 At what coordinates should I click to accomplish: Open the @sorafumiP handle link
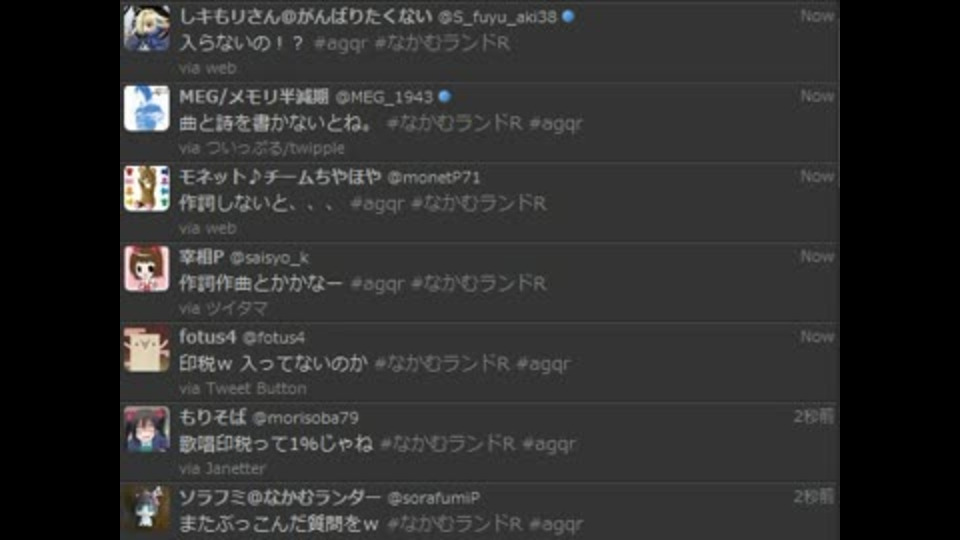point(434,498)
